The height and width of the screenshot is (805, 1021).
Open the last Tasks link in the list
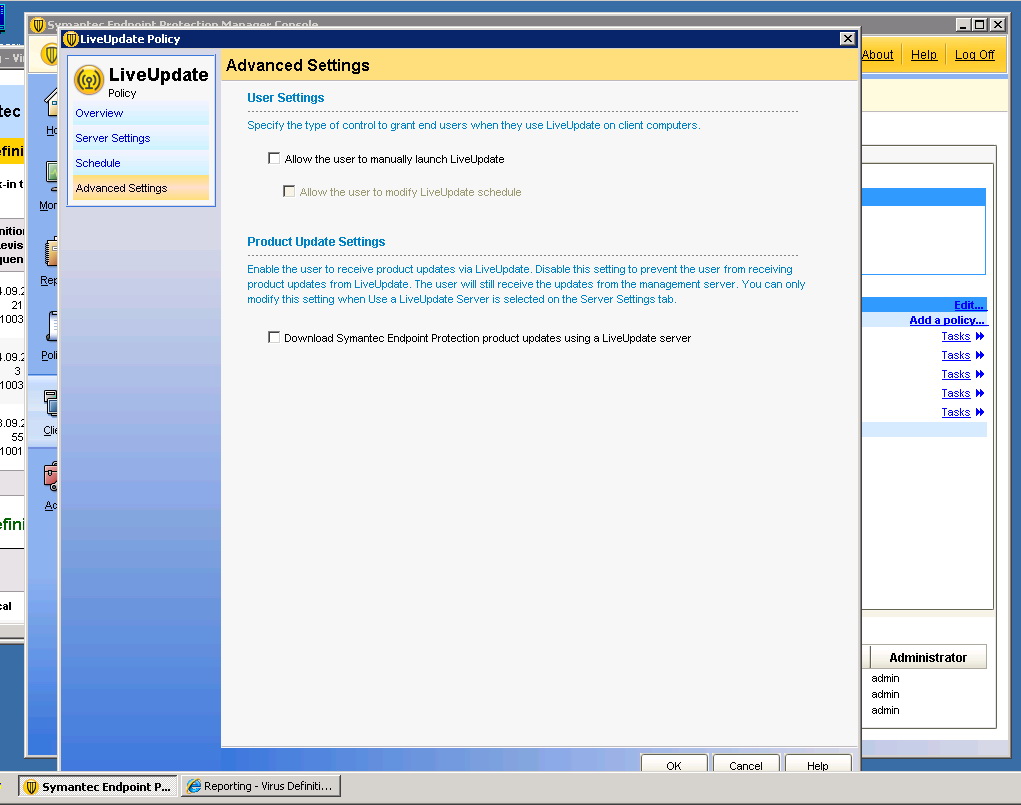[956, 412]
